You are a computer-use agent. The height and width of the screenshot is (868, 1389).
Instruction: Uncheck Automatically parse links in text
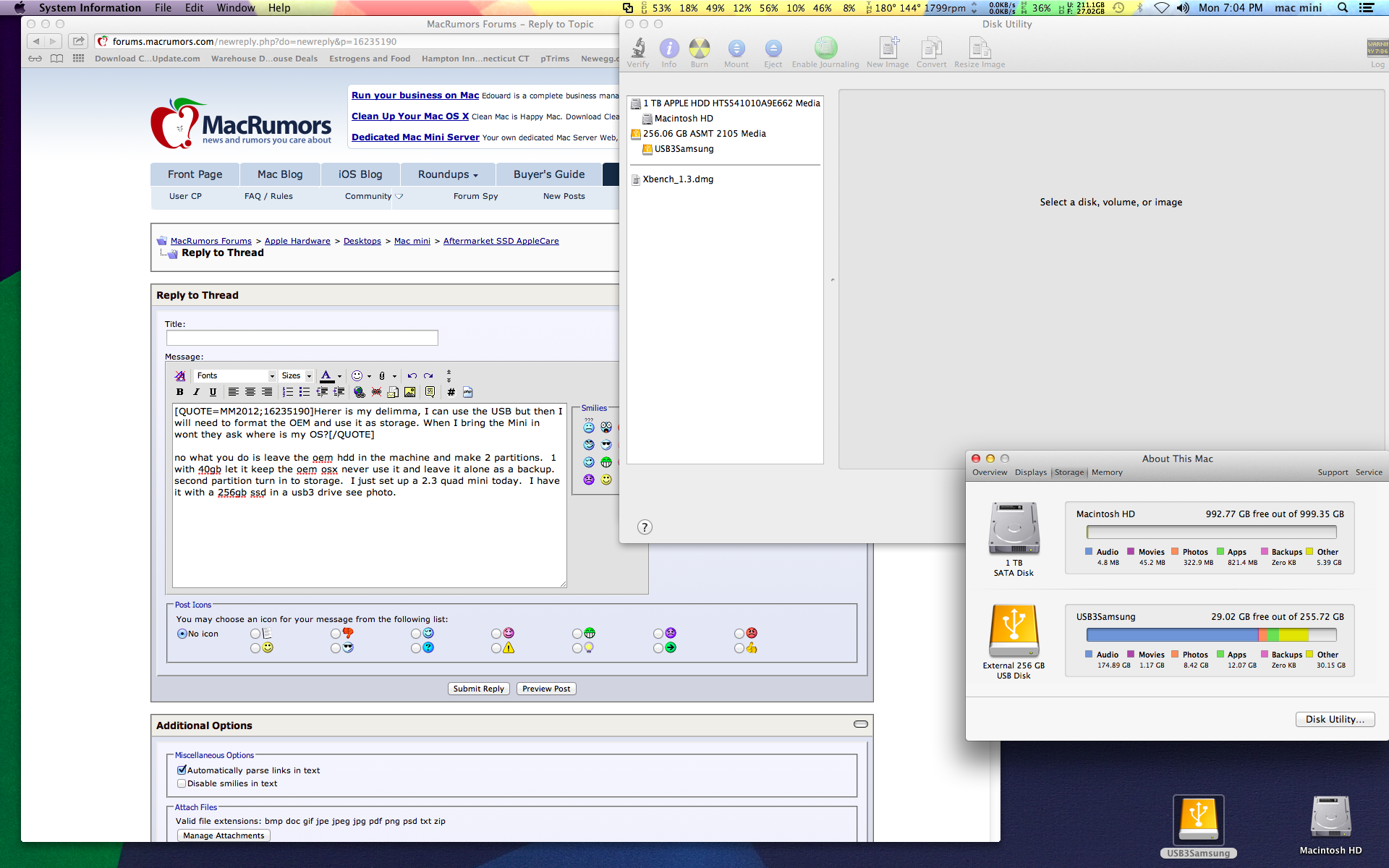point(182,770)
